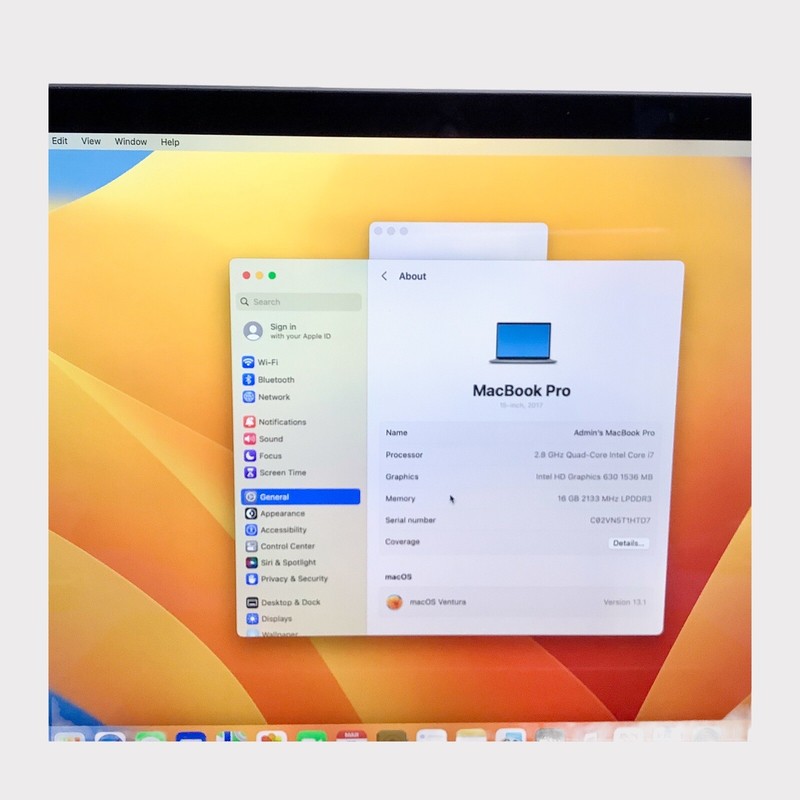Open Desktop & Dock icon

(x=252, y=603)
